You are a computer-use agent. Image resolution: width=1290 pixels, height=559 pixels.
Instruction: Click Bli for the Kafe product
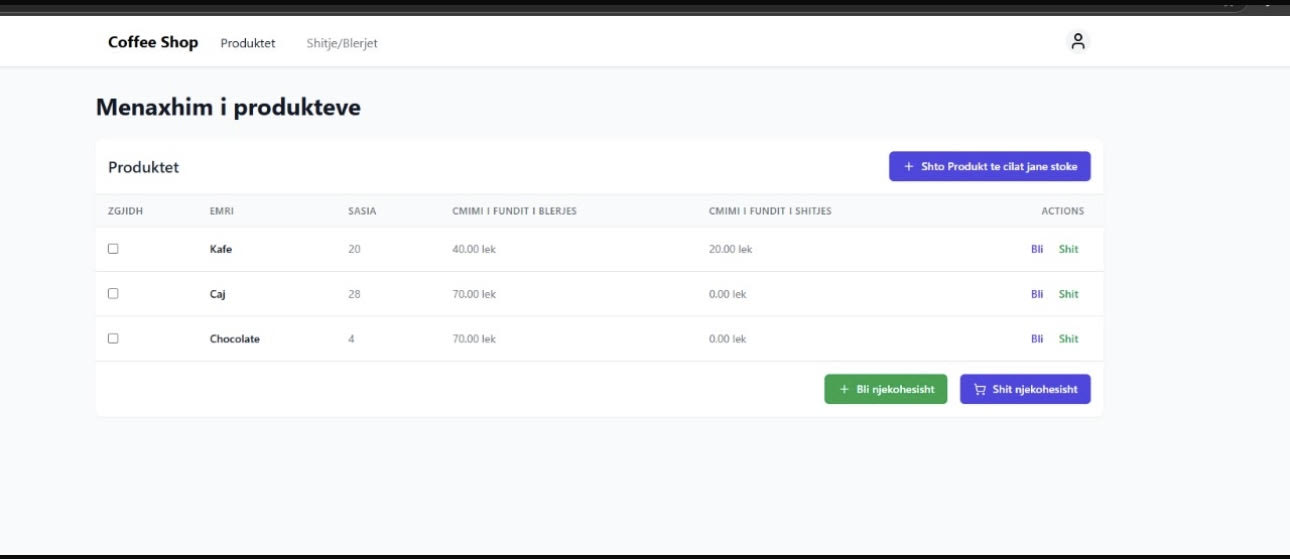(x=1037, y=249)
